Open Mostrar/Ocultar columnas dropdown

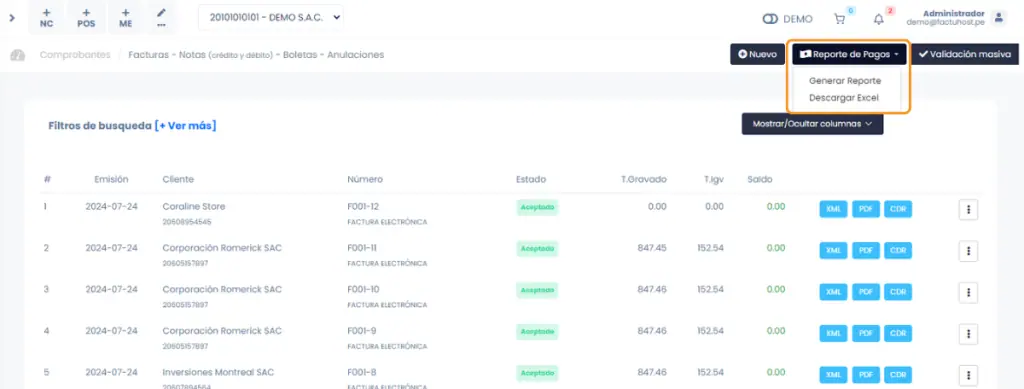pyautogui.click(x=812, y=123)
